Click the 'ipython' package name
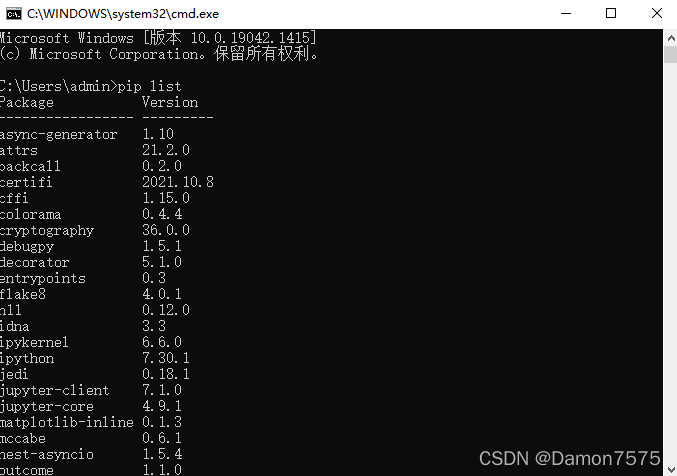Image resolution: width=677 pixels, height=476 pixels. (27, 358)
